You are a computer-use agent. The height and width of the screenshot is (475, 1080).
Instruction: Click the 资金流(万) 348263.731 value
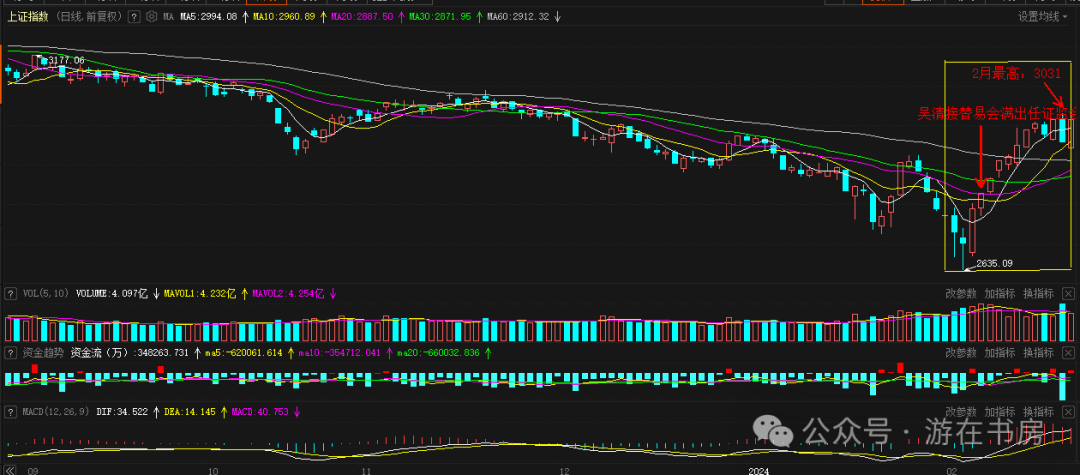click(x=130, y=352)
